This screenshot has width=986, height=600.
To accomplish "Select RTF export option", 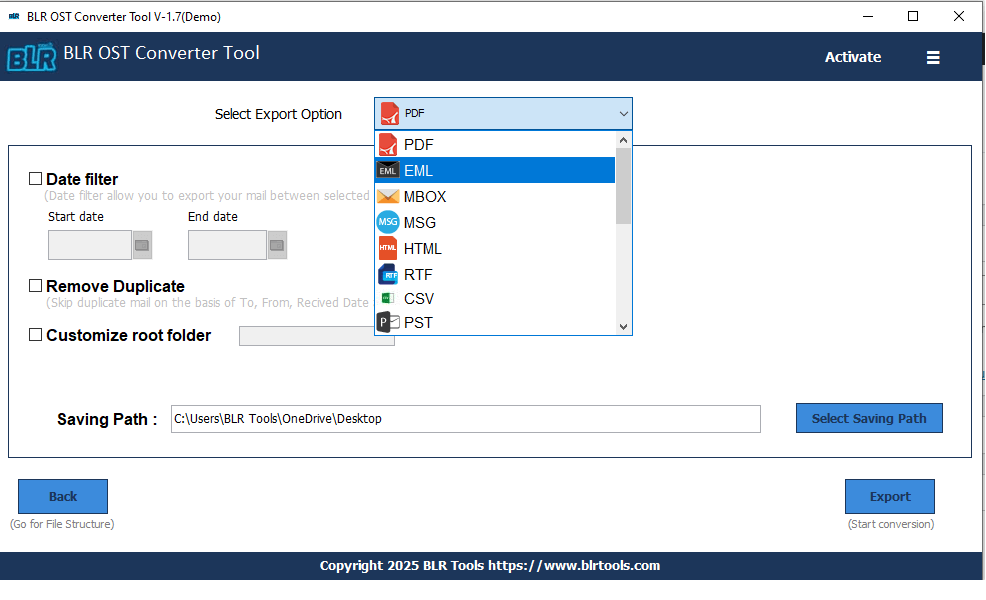I will coord(495,275).
